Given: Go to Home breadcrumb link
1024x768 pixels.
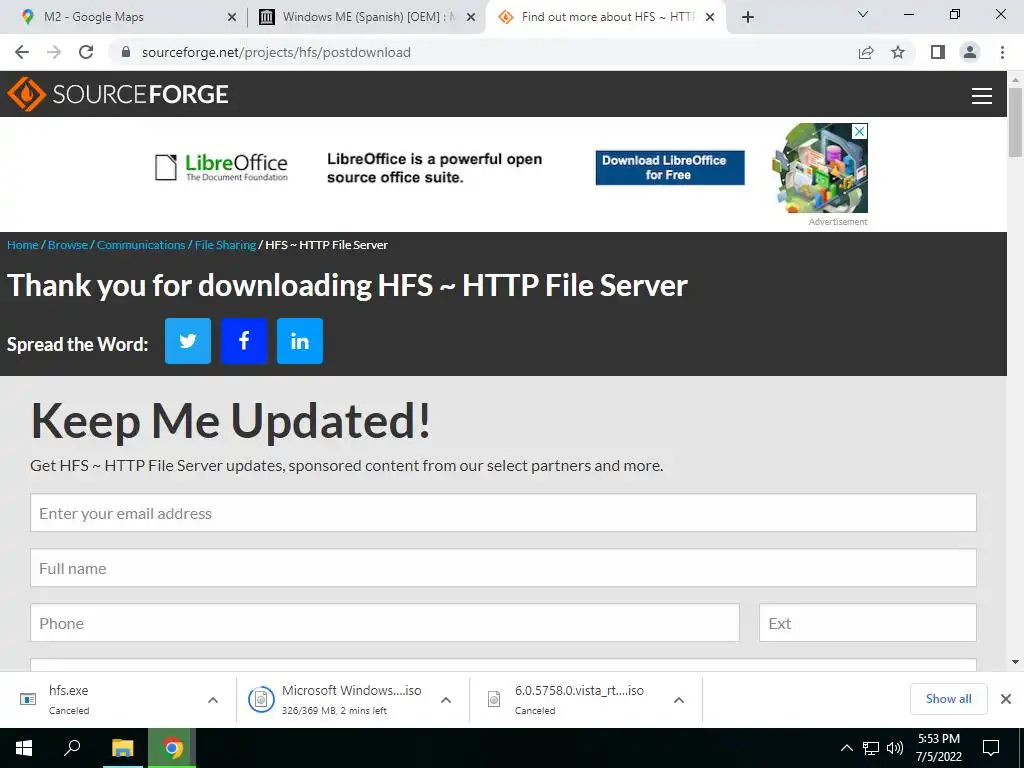Looking at the screenshot, I should [23, 245].
